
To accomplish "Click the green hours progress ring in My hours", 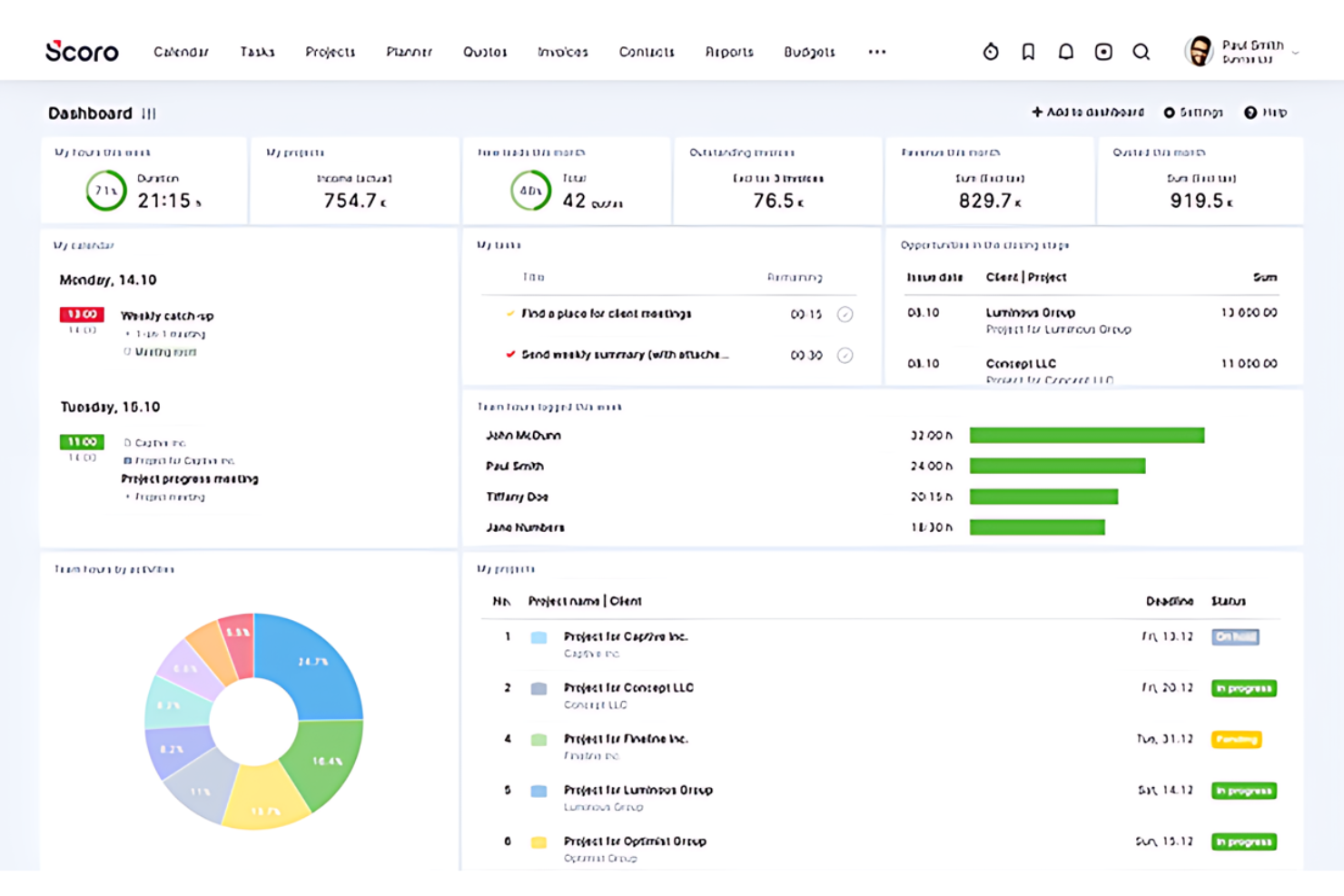I will (106, 191).
